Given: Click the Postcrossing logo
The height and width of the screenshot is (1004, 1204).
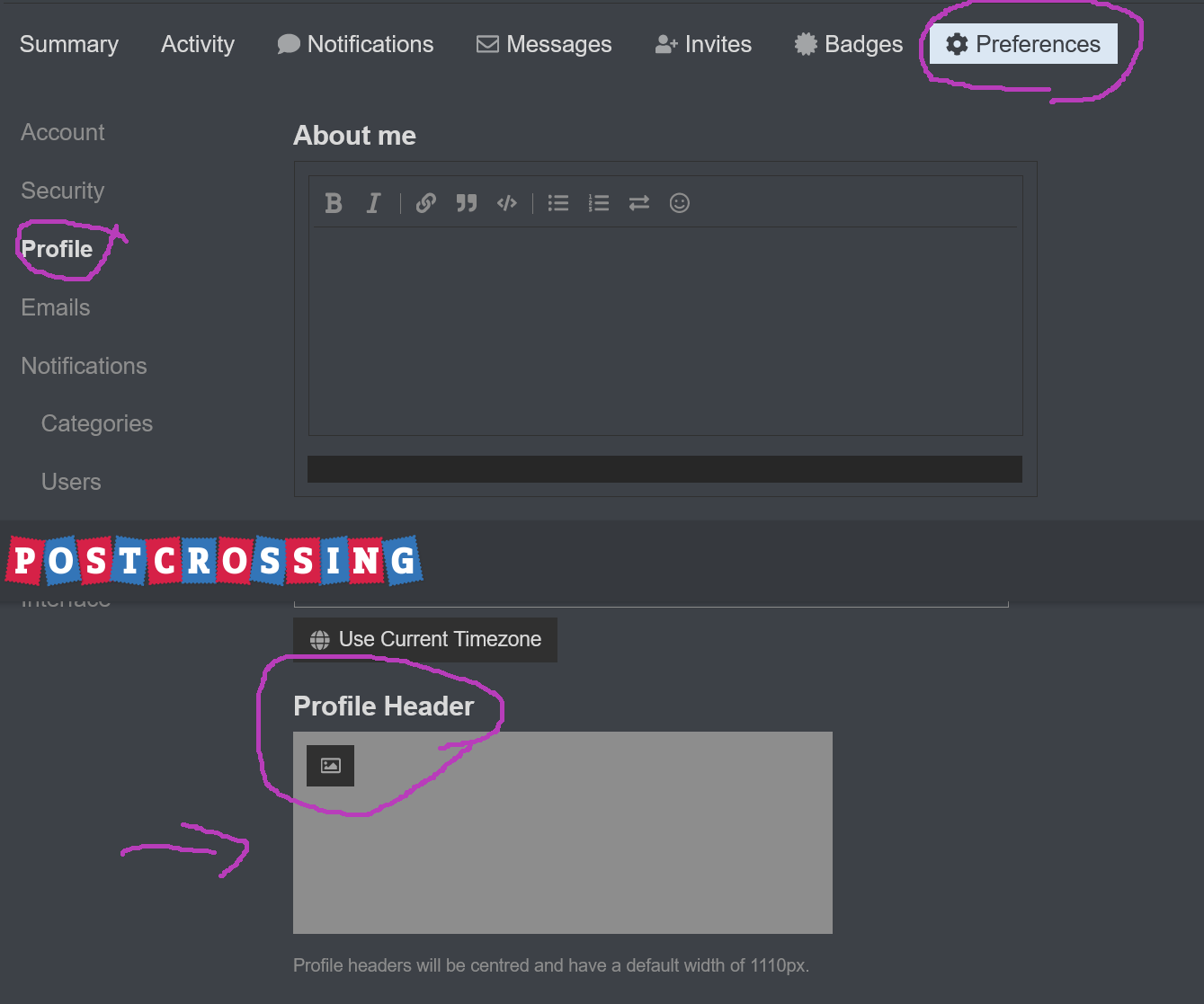Looking at the screenshot, I should pos(214,561).
